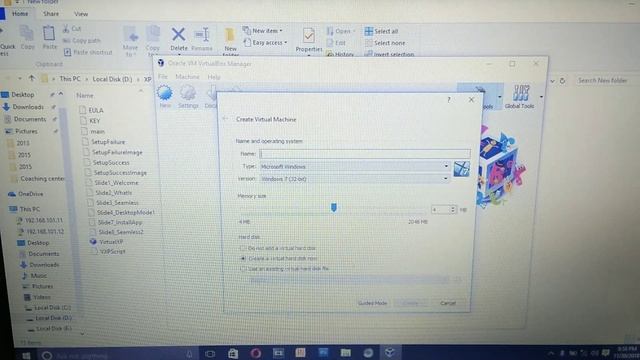Screen dimensions: 640x360
Task: Open the VirtualBox icon in the taskbar
Action: 389,352
